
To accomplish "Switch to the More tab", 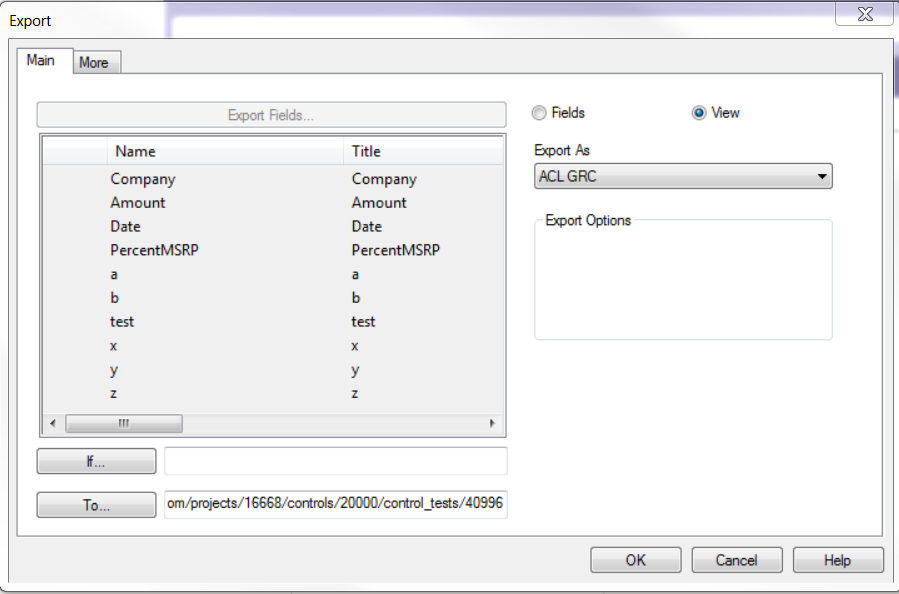I will tap(97, 62).
